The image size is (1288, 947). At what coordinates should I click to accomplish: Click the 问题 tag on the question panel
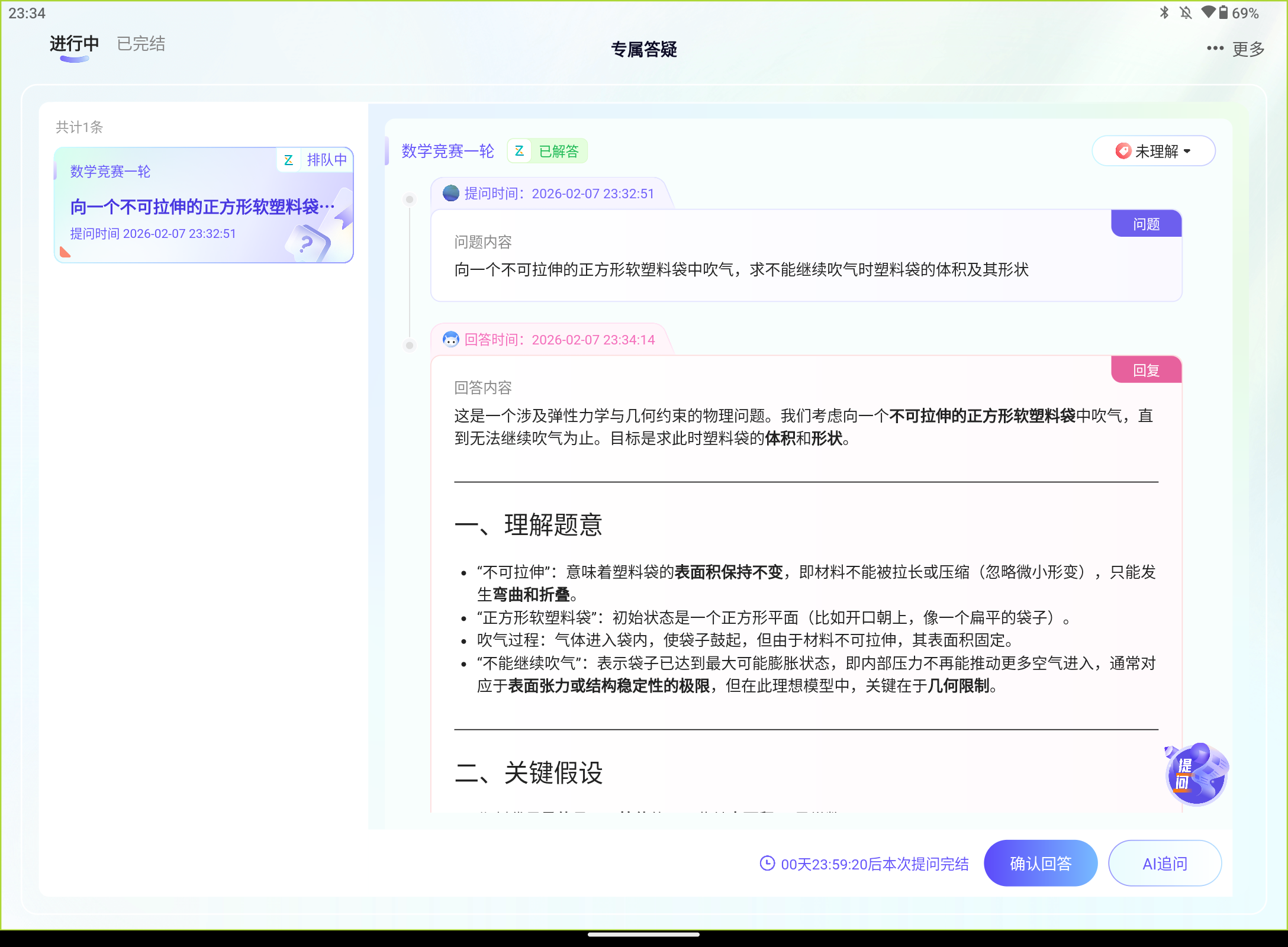click(x=1145, y=223)
